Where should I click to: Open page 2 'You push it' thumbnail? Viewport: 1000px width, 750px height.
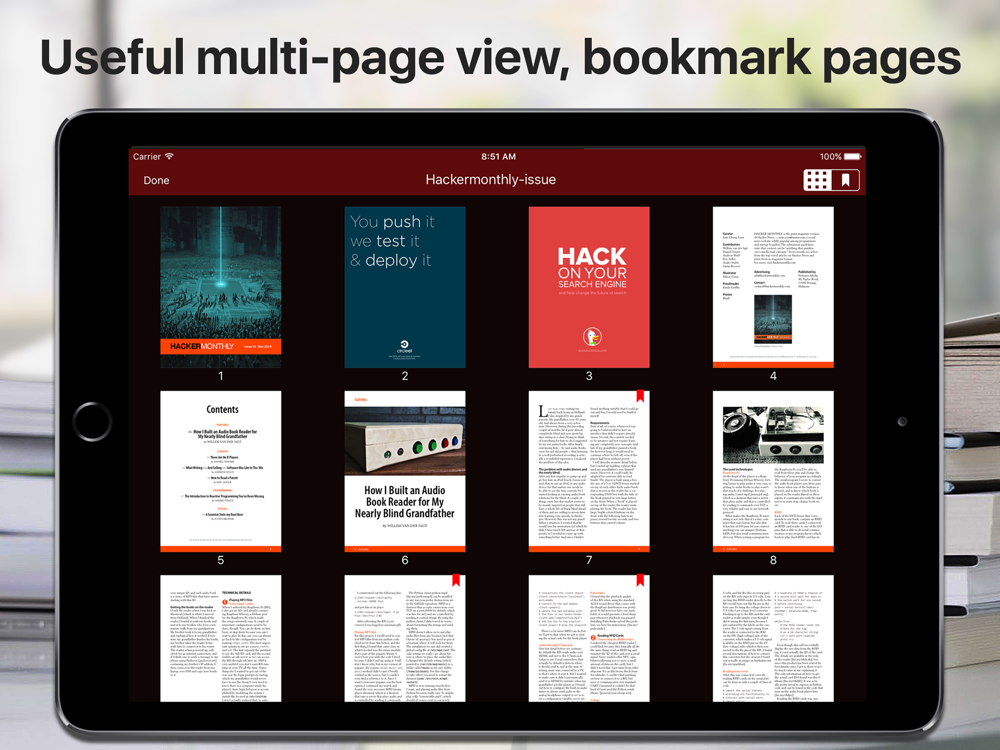(x=405, y=287)
